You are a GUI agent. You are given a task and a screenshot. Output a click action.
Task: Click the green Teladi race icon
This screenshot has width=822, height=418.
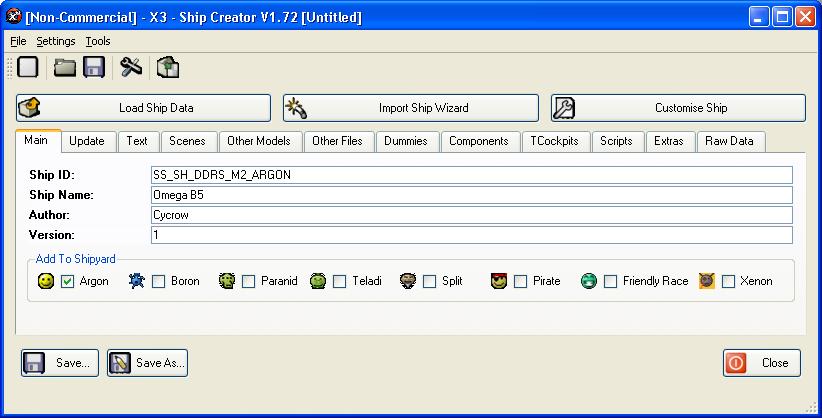coord(318,281)
